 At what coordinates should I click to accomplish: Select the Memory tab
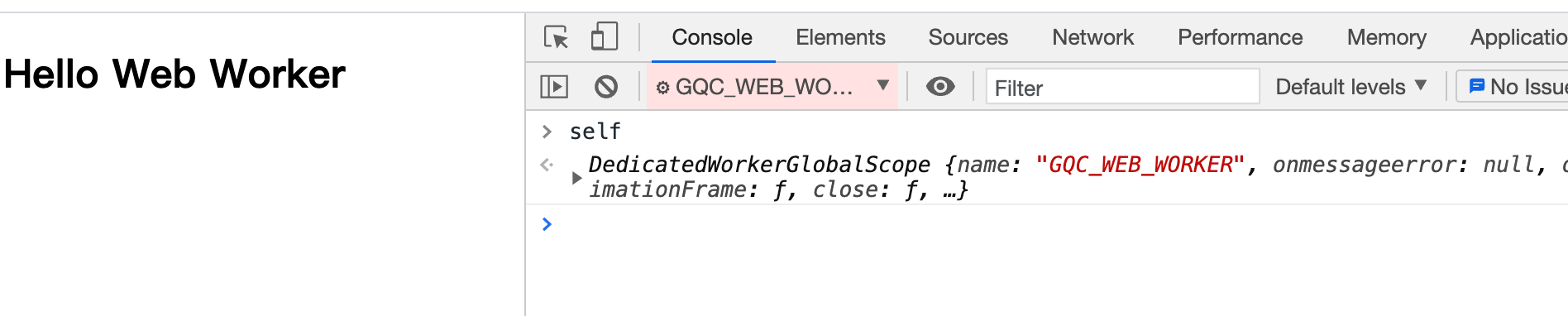pyautogui.click(x=1386, y=37)
